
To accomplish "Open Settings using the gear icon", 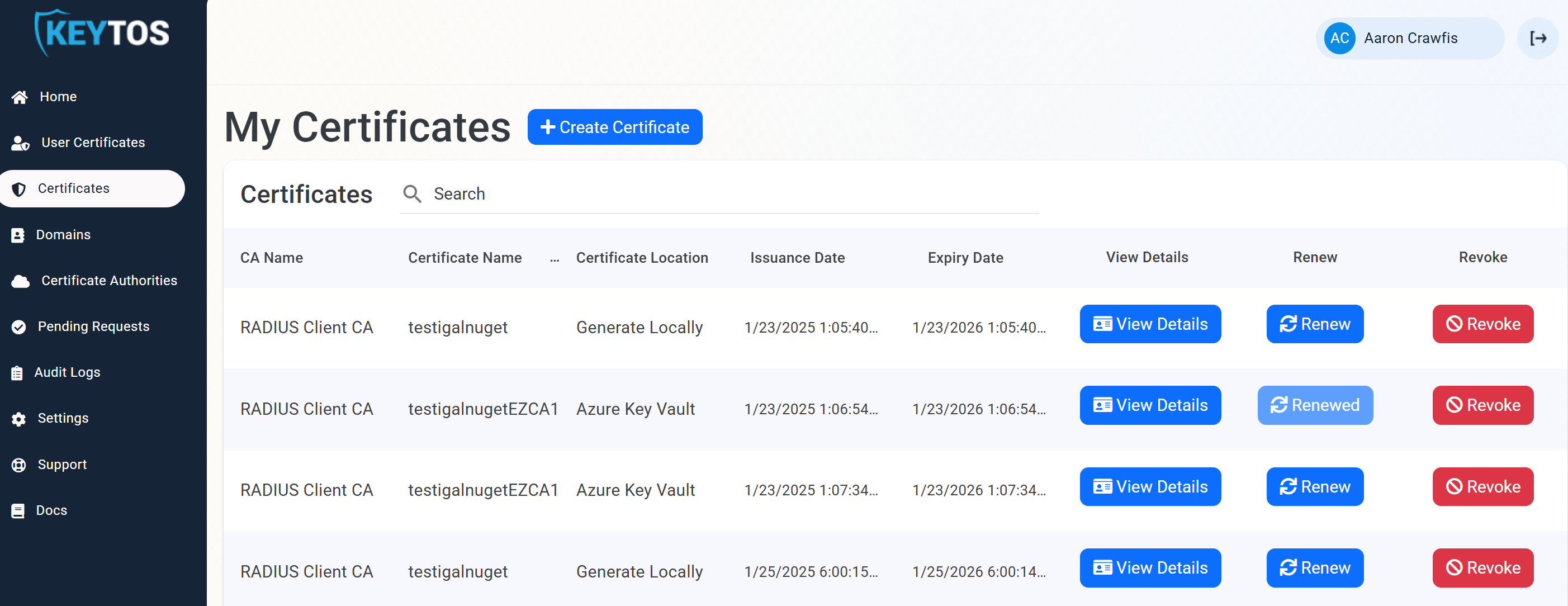I will [18, 419].
